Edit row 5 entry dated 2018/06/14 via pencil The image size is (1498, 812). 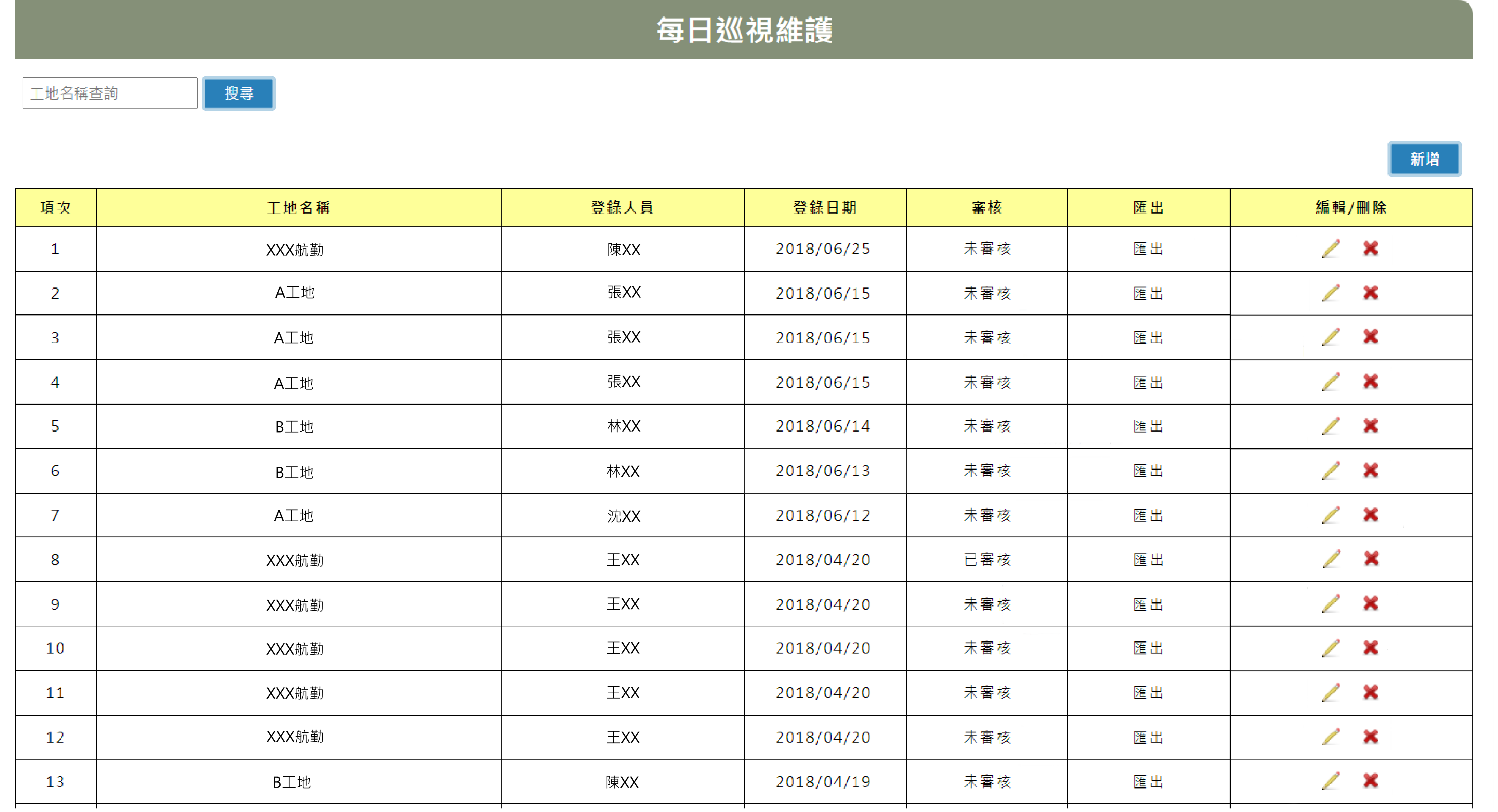(1330, 426)
